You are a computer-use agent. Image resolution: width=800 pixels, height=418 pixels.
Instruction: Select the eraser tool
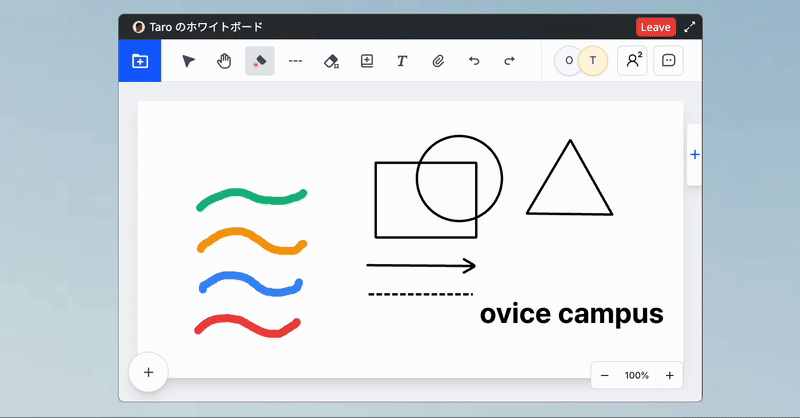331,61
